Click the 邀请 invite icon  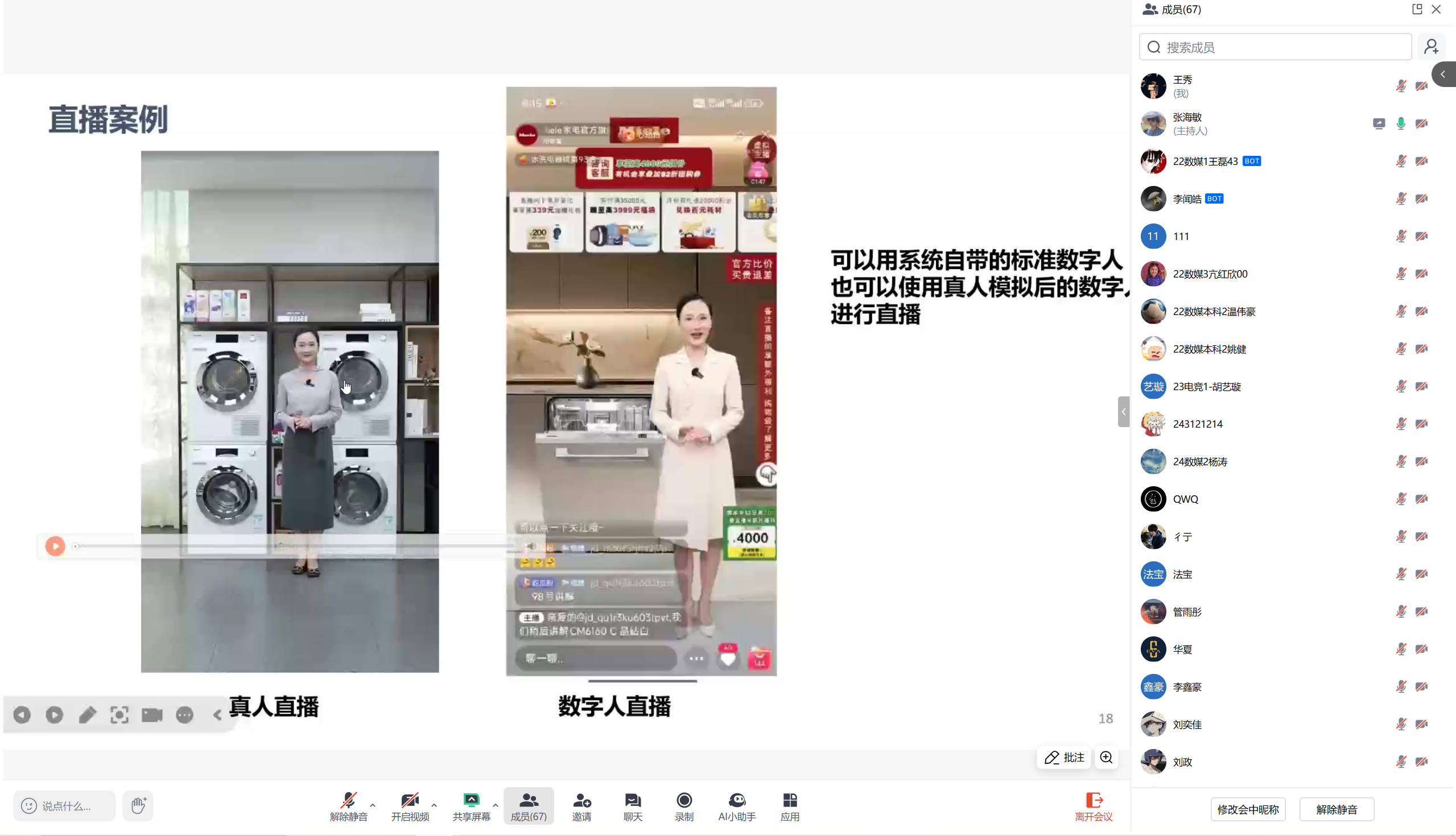pos(581,806)
